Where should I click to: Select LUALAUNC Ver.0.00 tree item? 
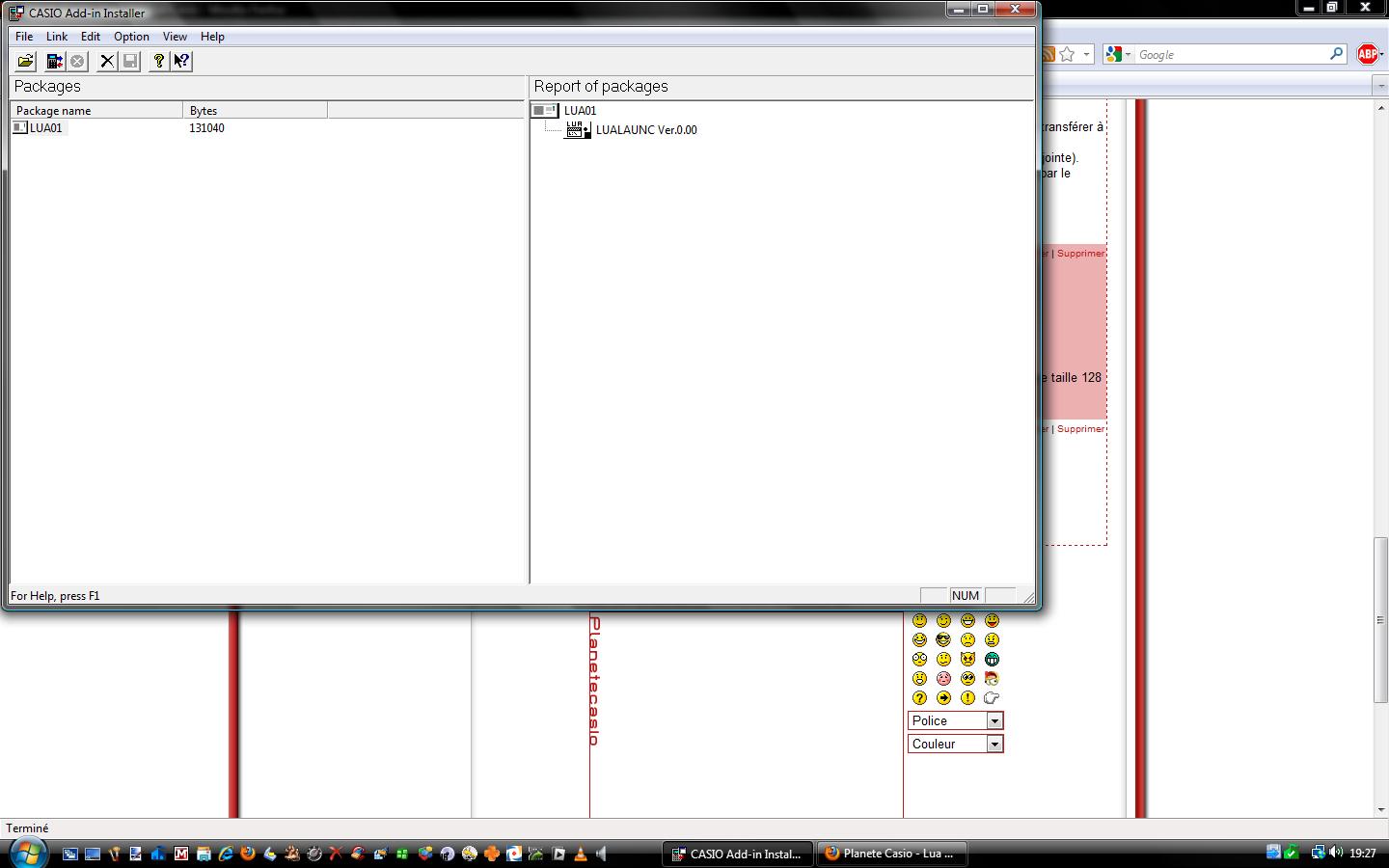pos(646,130)
